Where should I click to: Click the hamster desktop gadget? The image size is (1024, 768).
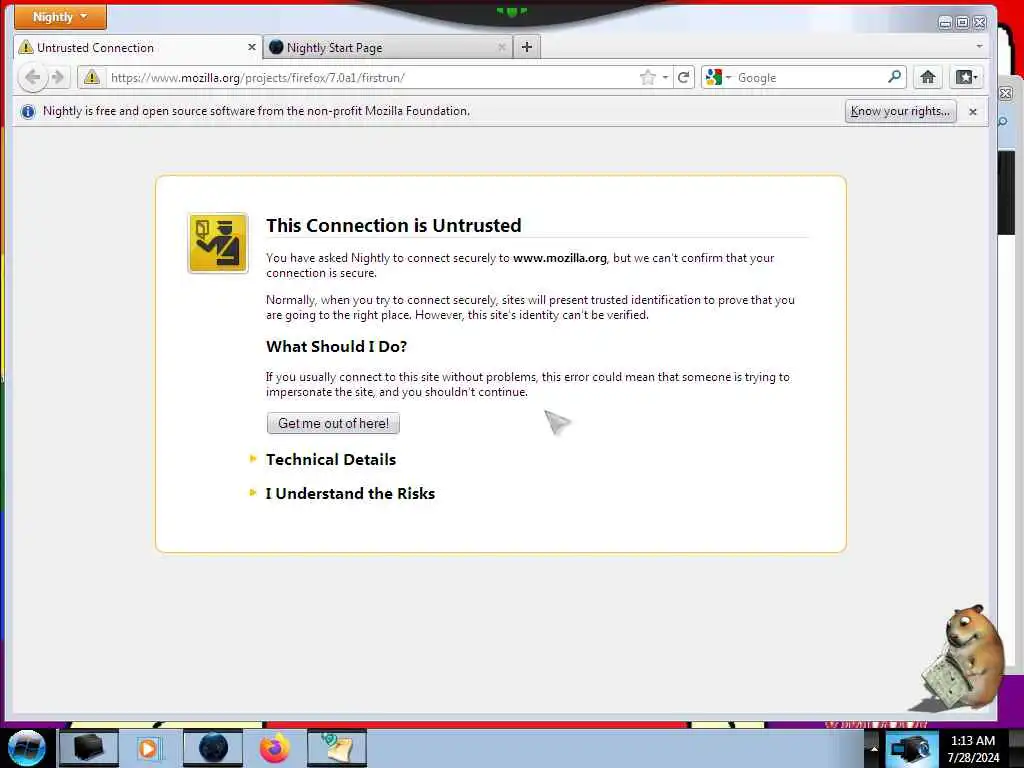964,657
